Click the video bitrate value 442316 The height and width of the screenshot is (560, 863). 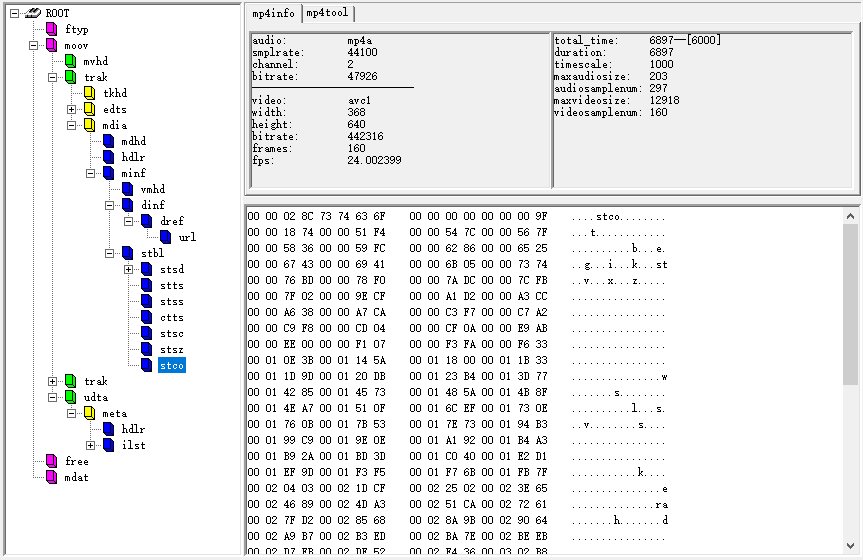point(365,136)
